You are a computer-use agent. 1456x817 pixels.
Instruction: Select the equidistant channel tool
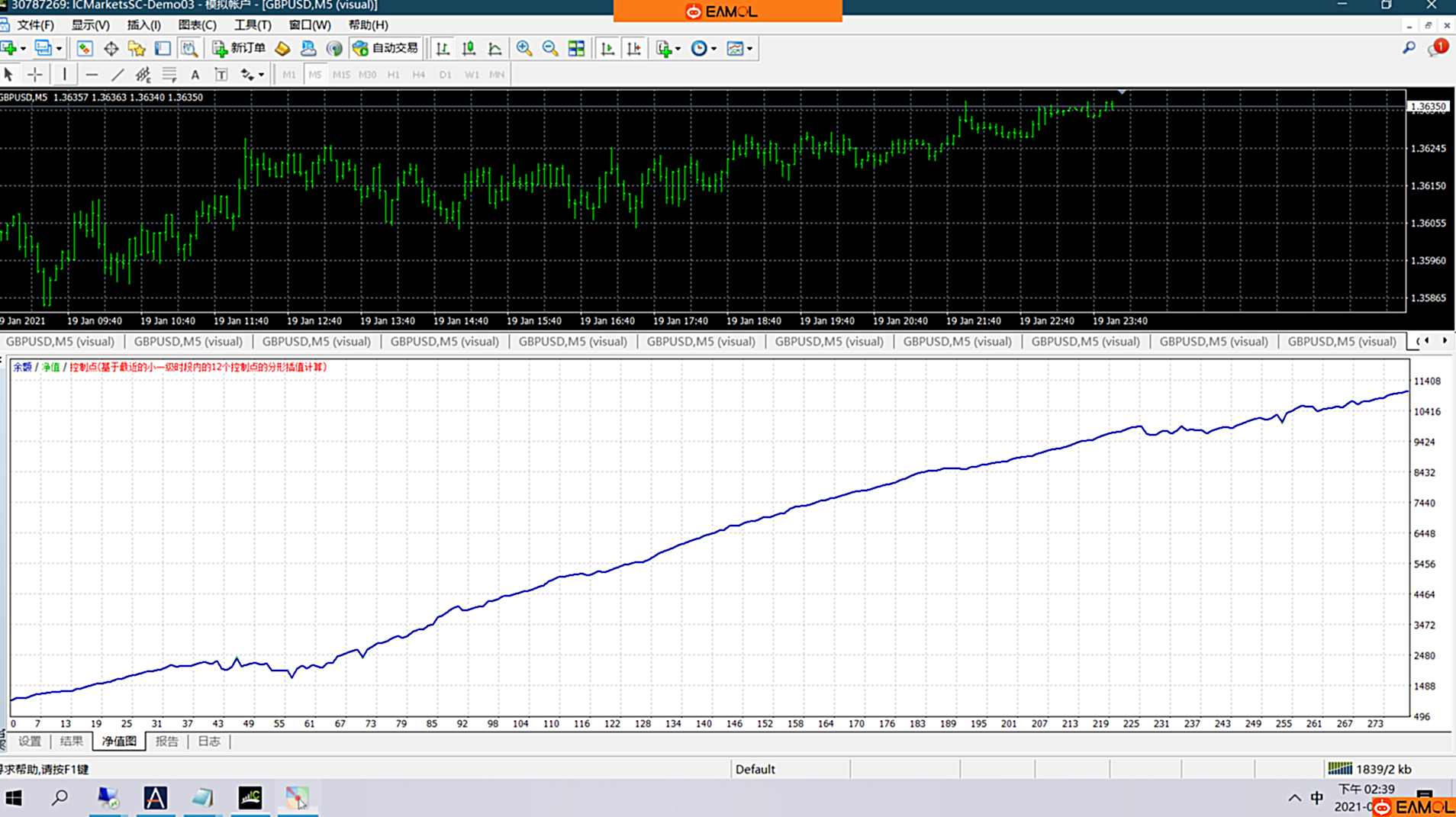pos(143,74)
